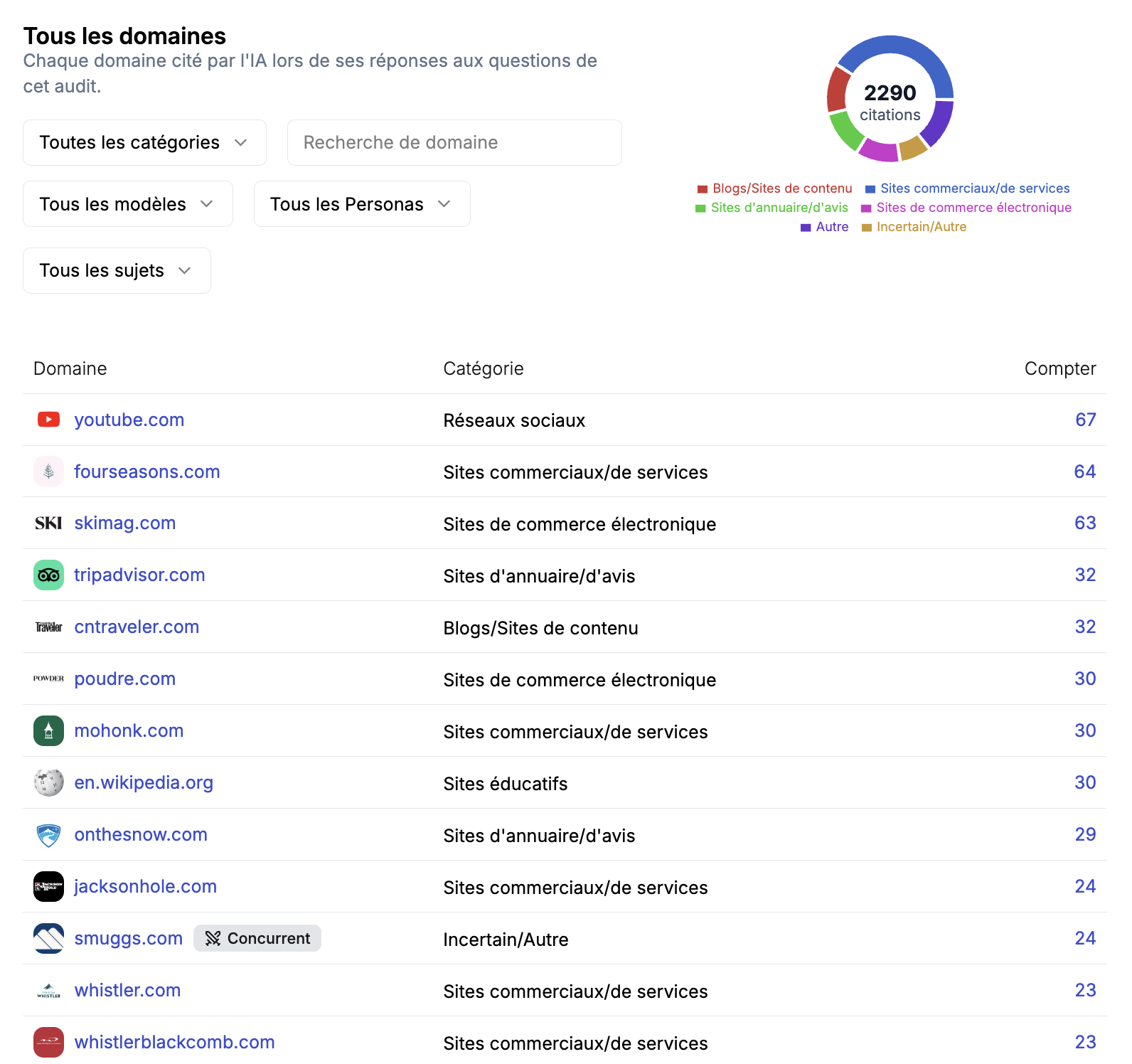The width and height of the screenshot is (1132, 1064).
Task: Click the count 67 for youtube.com
Action: click(x=1086, y=420)
